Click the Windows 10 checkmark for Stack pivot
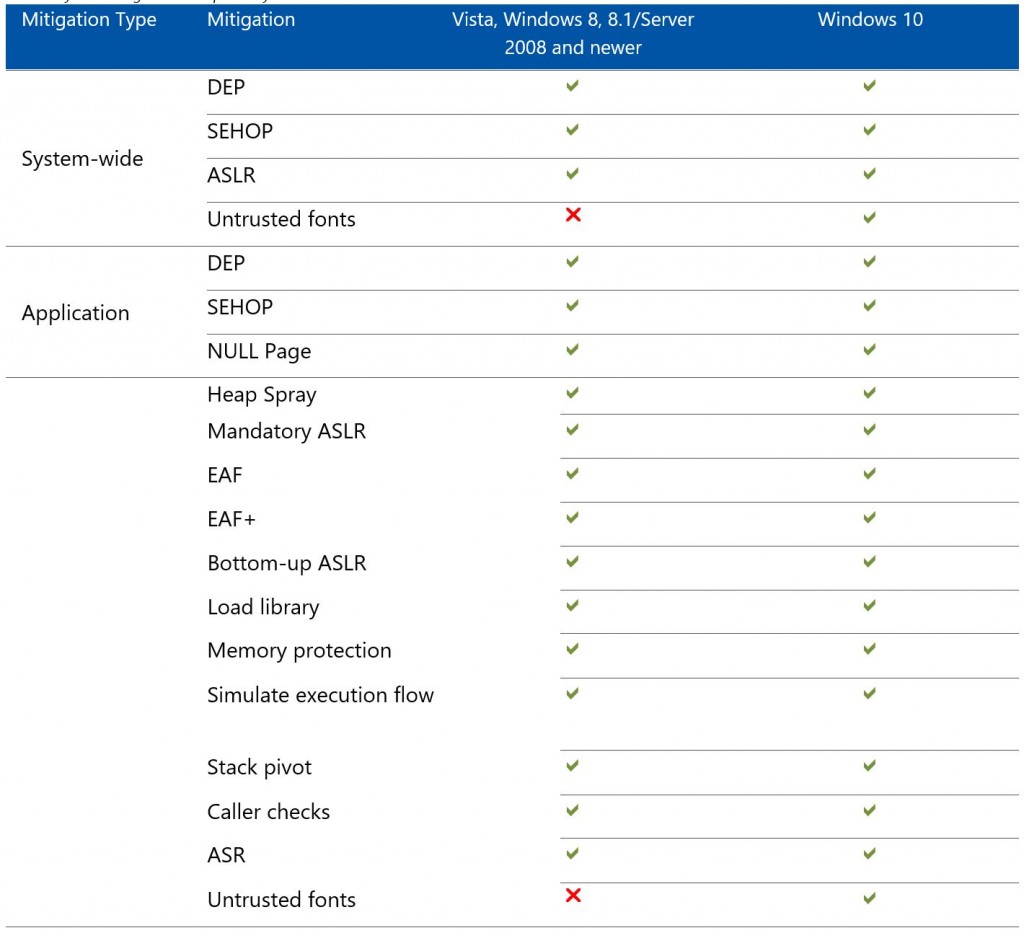Viewport: 1024px width, 933px height. (868, 764)
